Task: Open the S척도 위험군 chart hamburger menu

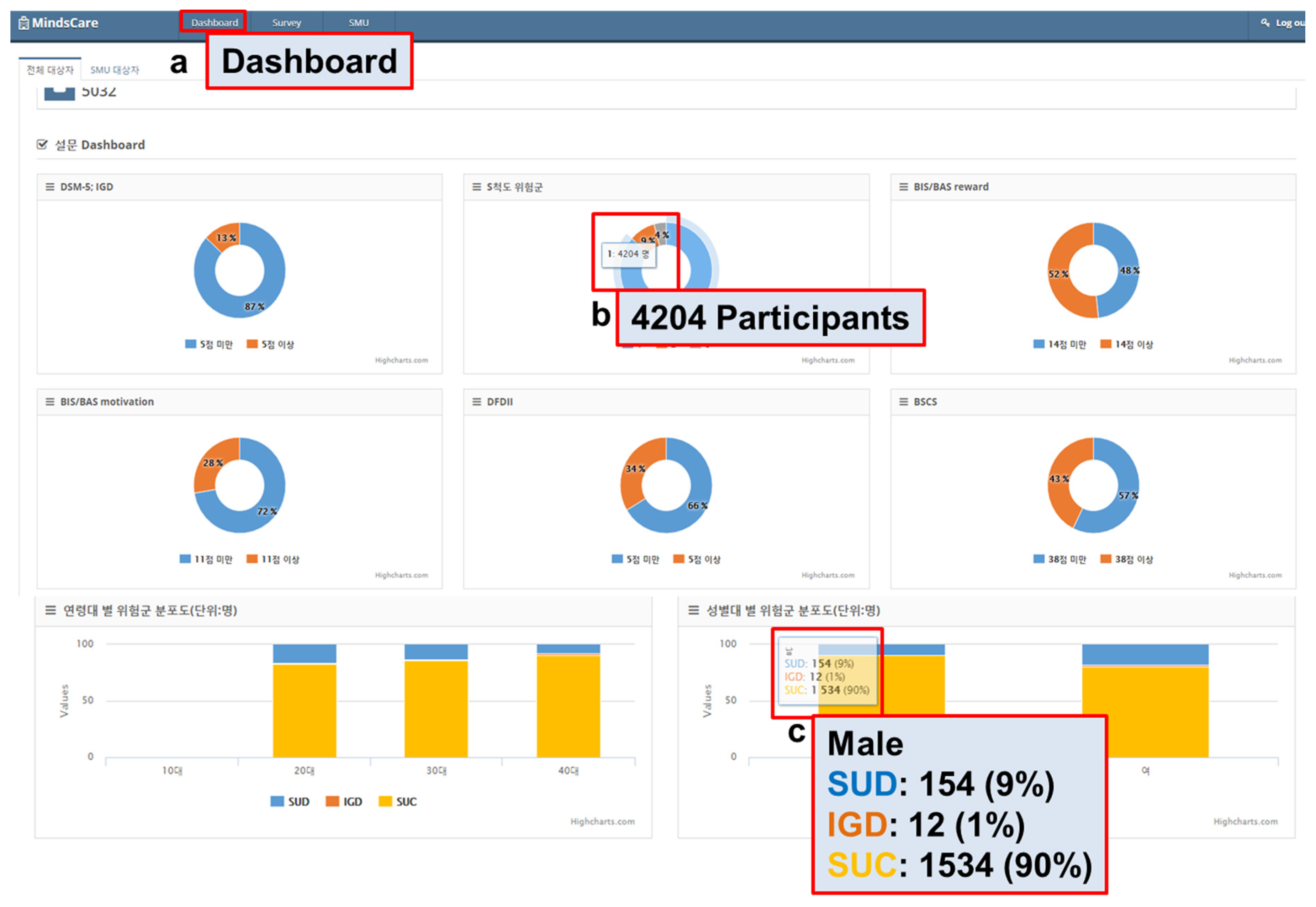Action: coord(476,187)
